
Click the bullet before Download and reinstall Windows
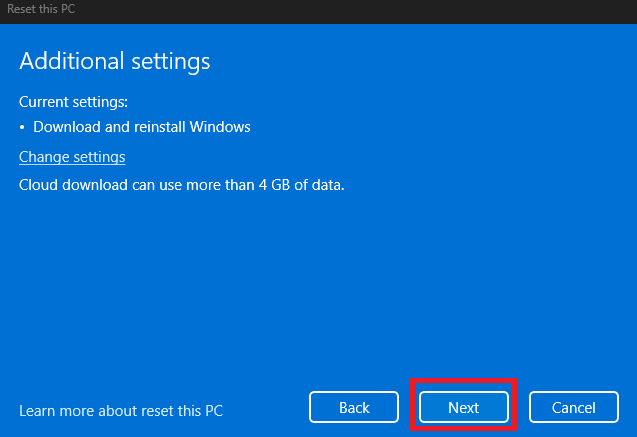tap(23, 128)
